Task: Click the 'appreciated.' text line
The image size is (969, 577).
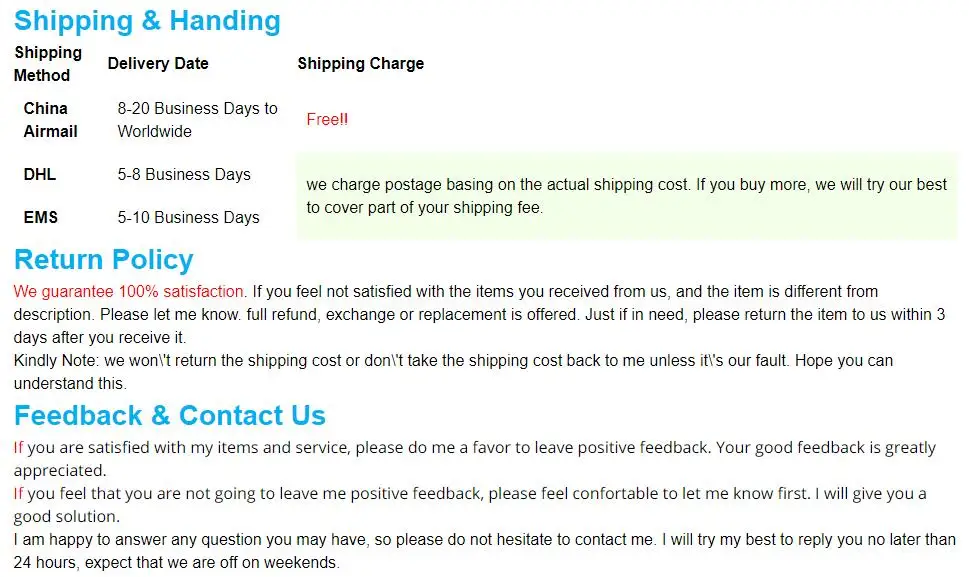Action: click(60, 471)
